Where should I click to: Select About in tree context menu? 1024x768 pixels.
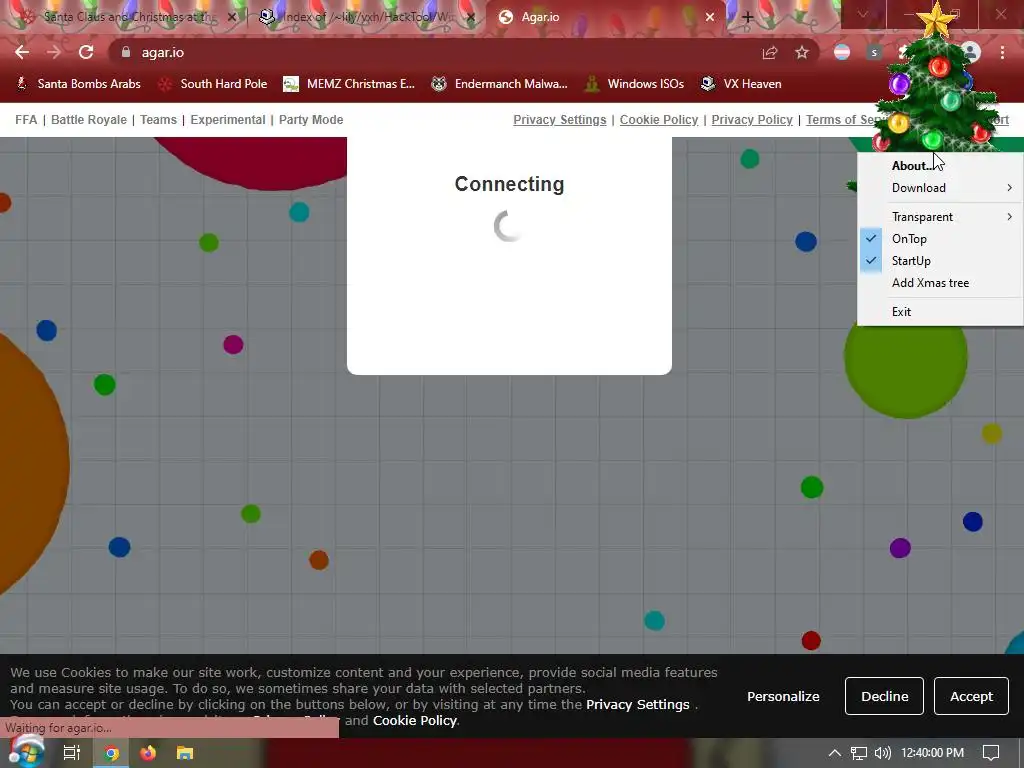(x=940, y=166)
